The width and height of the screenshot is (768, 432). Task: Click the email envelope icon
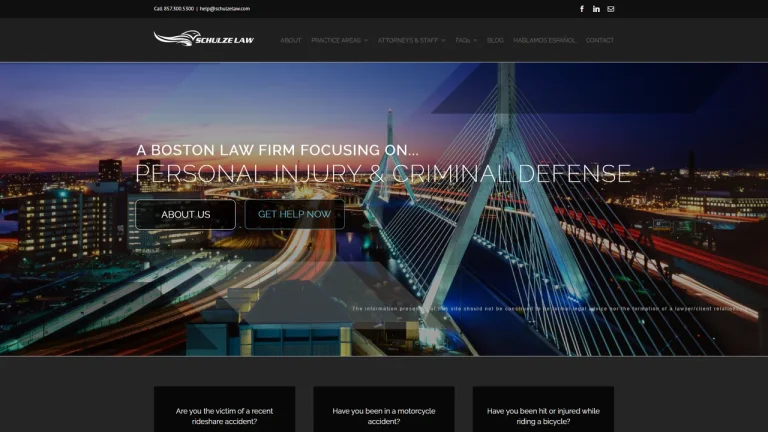coord(611,9)
